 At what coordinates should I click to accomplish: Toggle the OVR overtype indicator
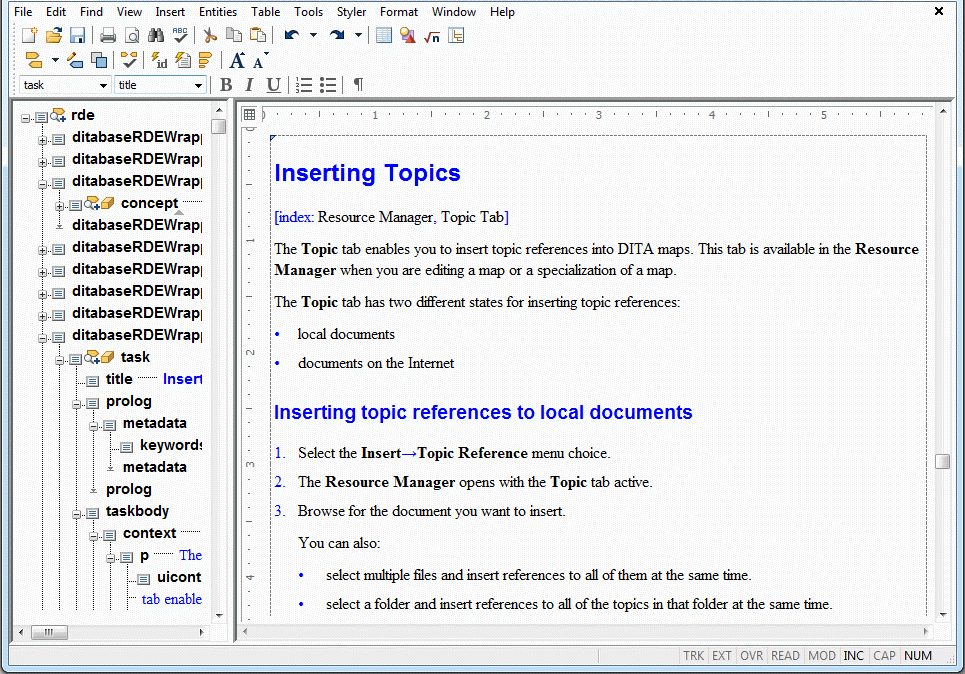pyautogui.click(x=751, y=656)
